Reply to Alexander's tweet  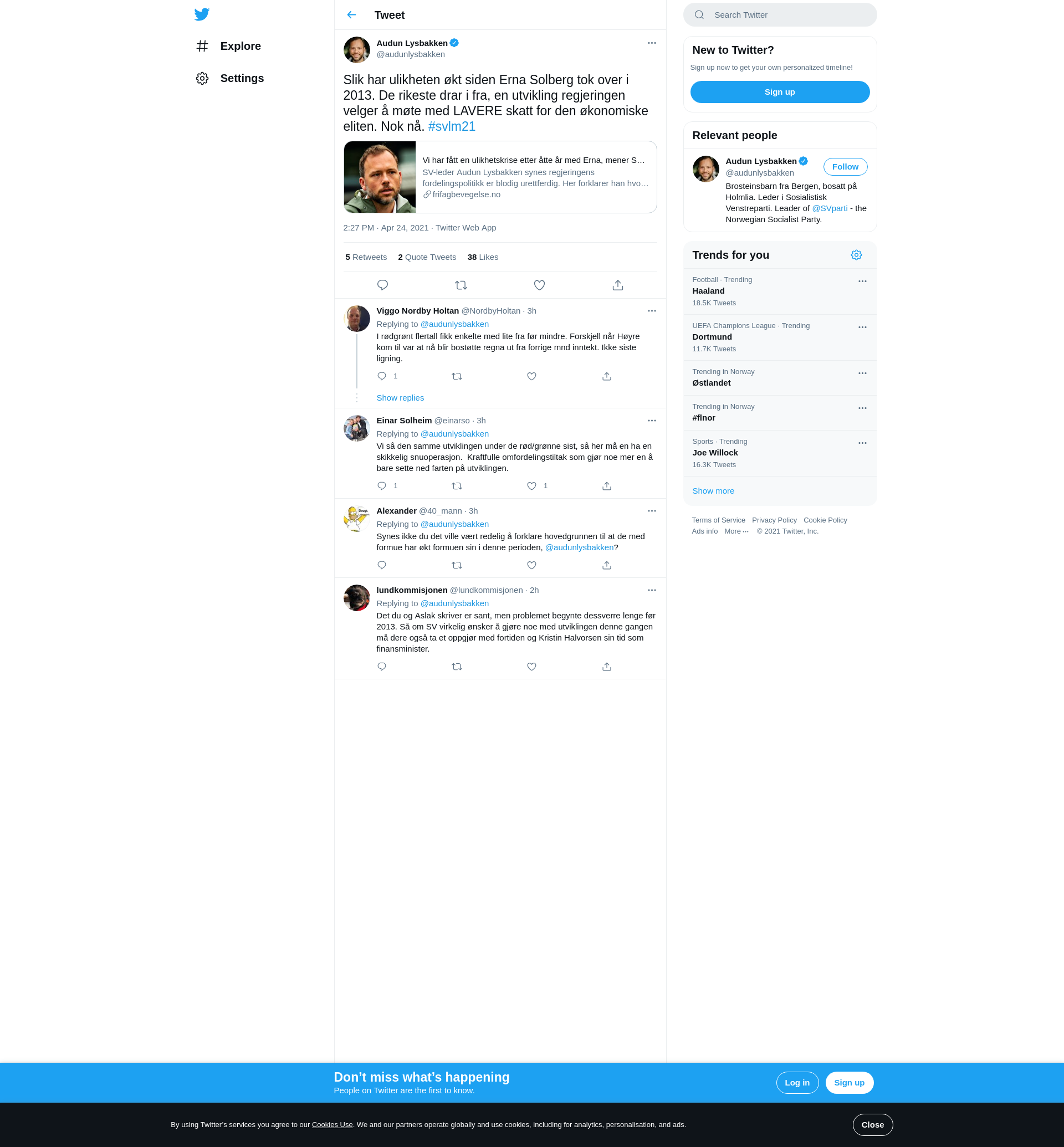coord(382,565)
